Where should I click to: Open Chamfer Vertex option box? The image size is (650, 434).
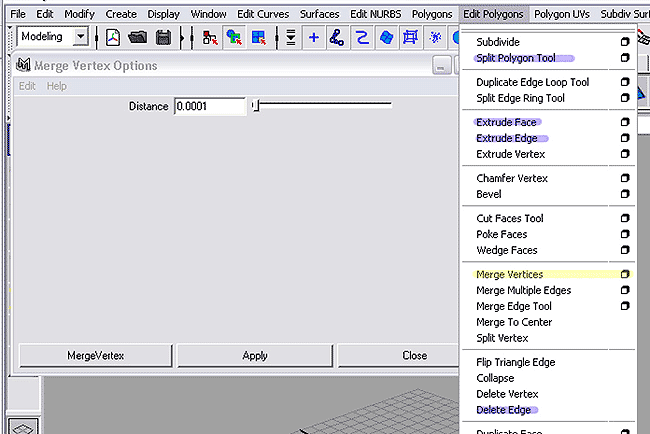[625, 178]
